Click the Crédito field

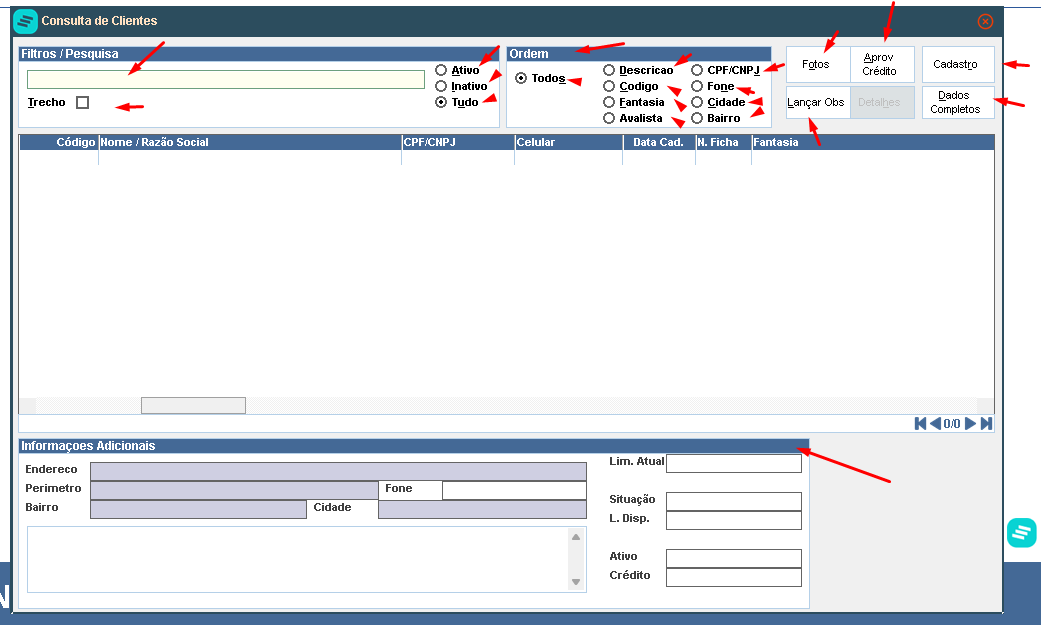(734, 577)
